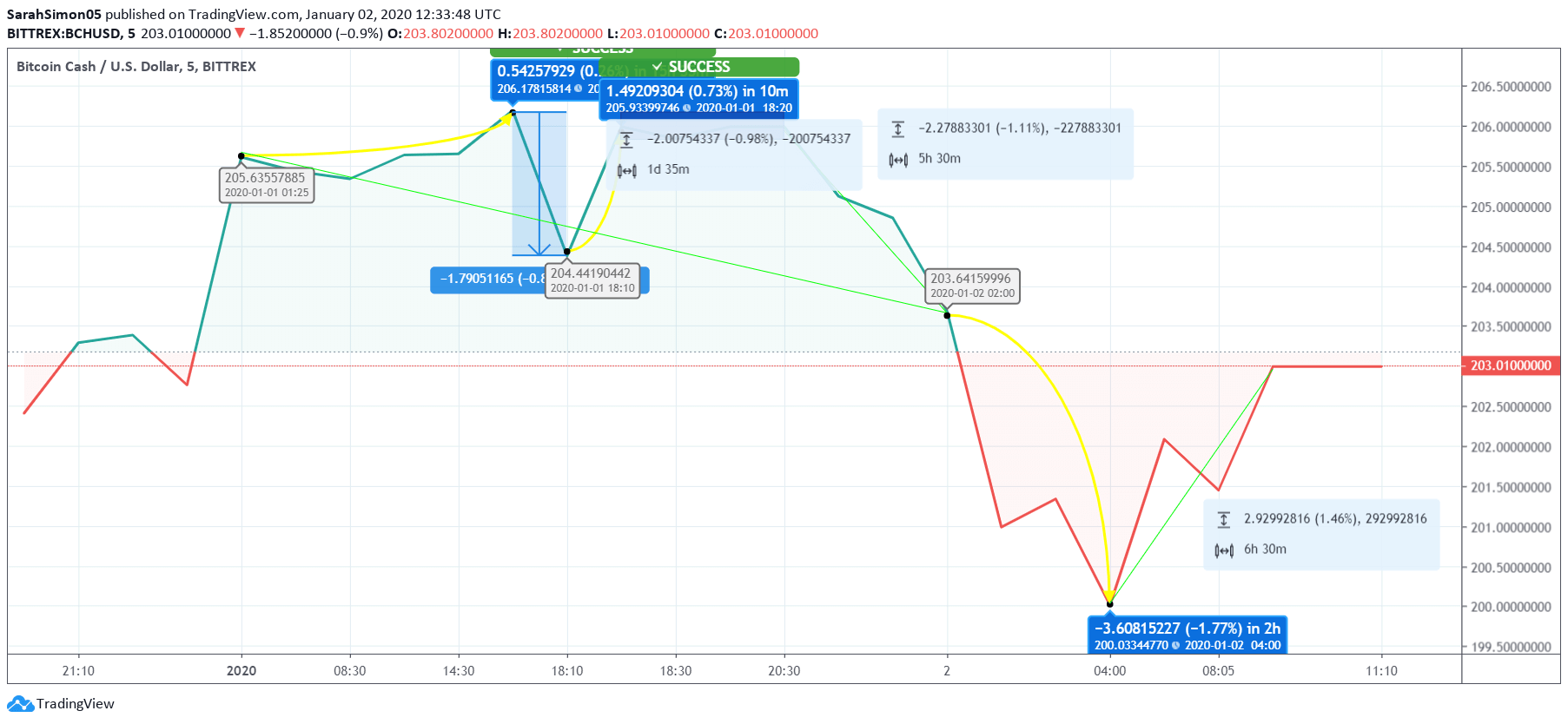
Task: Click the 206.50000000 level on the price axis
Action: [x=1511, y=87]
